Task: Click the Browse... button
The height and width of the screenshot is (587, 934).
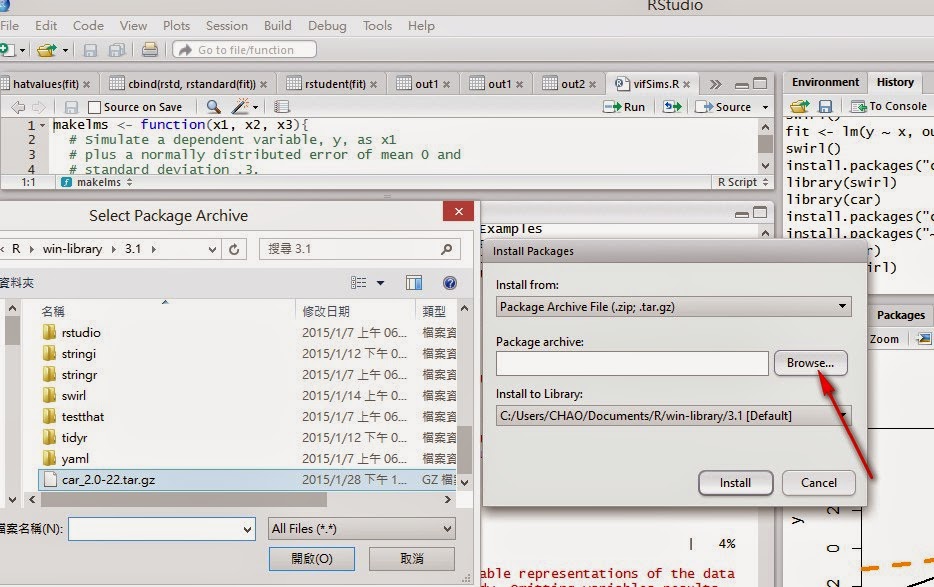Action: coord(810,363)
